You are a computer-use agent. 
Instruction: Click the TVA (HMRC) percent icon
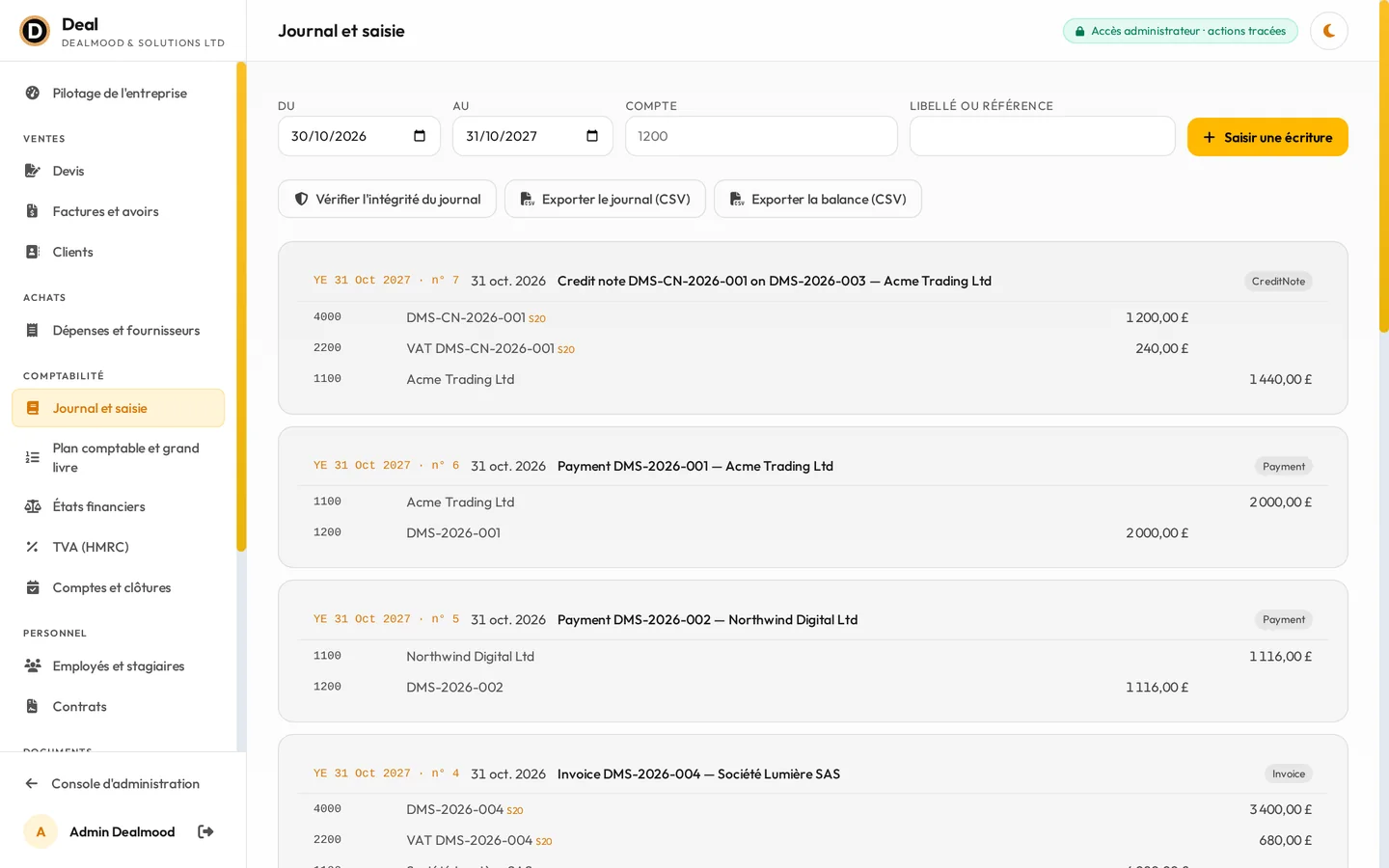[x=33, y=547]
